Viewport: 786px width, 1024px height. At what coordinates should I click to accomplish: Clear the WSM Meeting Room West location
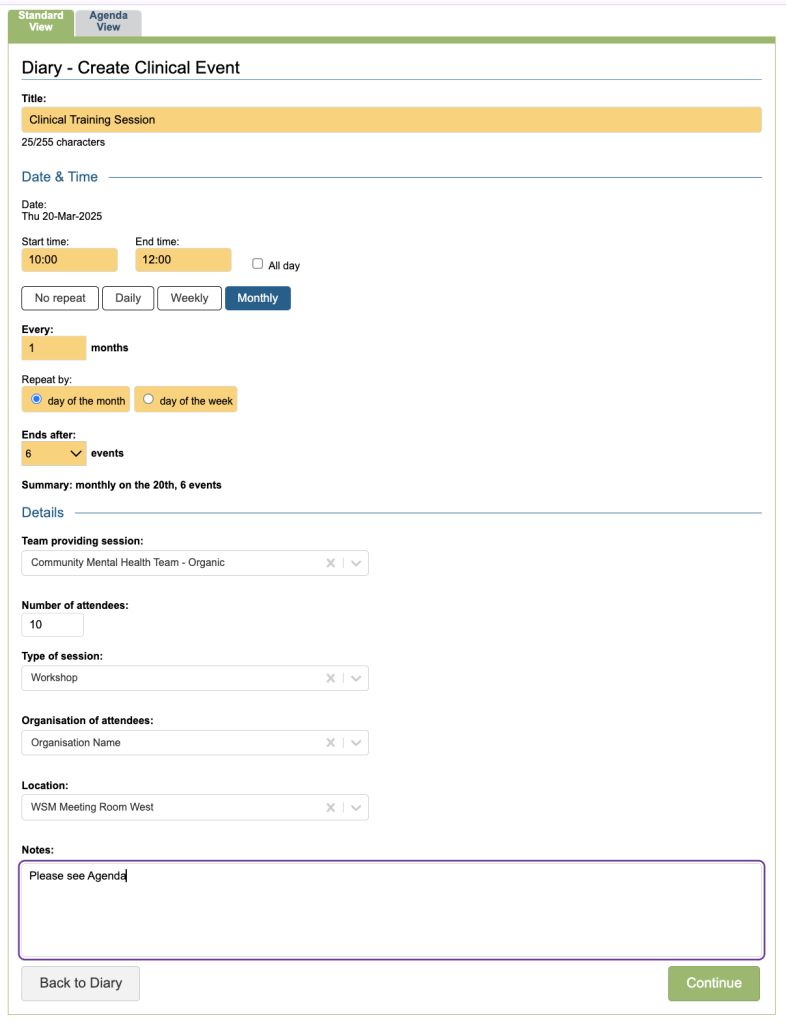coord(330,807)
